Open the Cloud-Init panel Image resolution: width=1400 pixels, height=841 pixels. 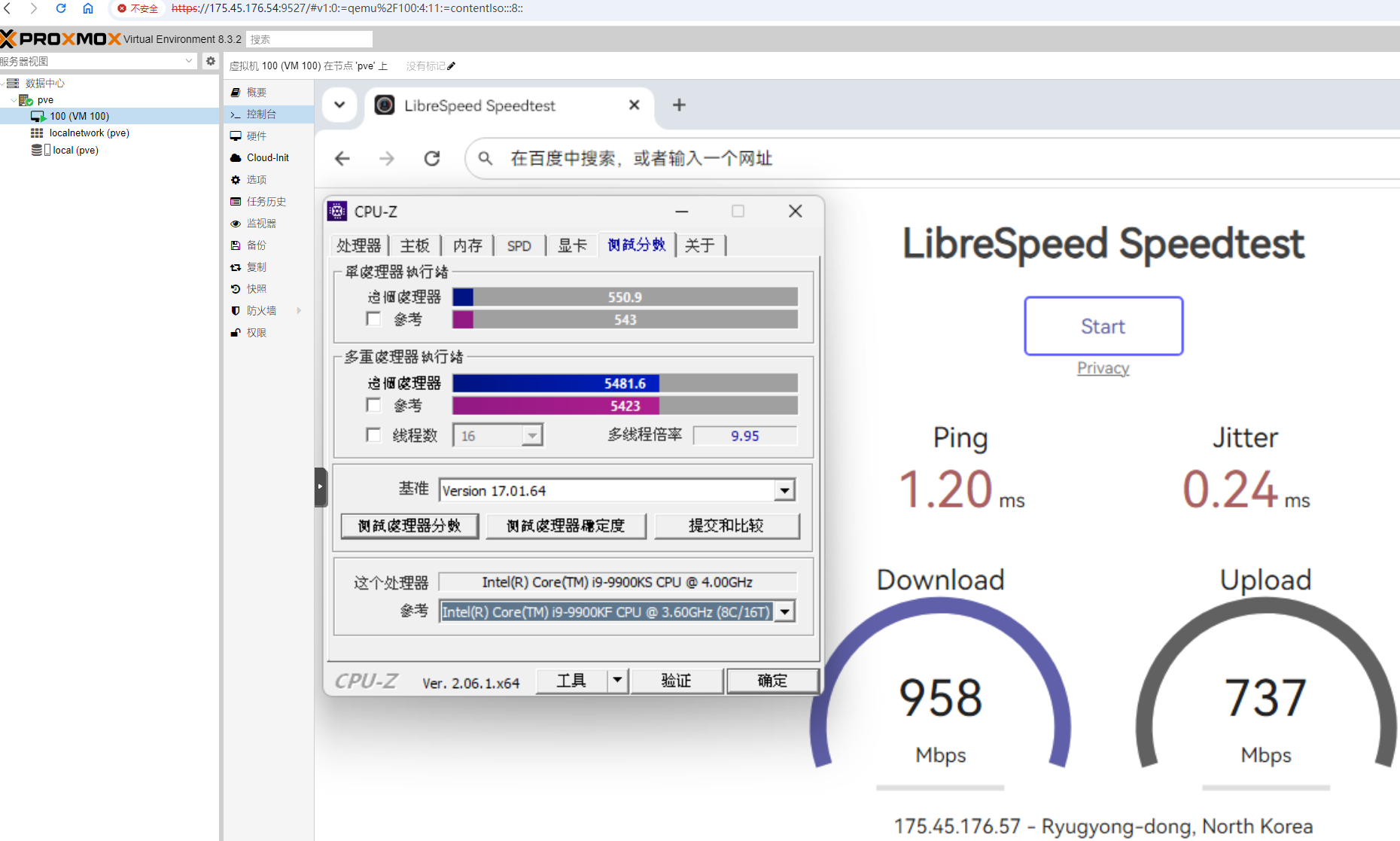pyautogui.click(x=269, y=158)
